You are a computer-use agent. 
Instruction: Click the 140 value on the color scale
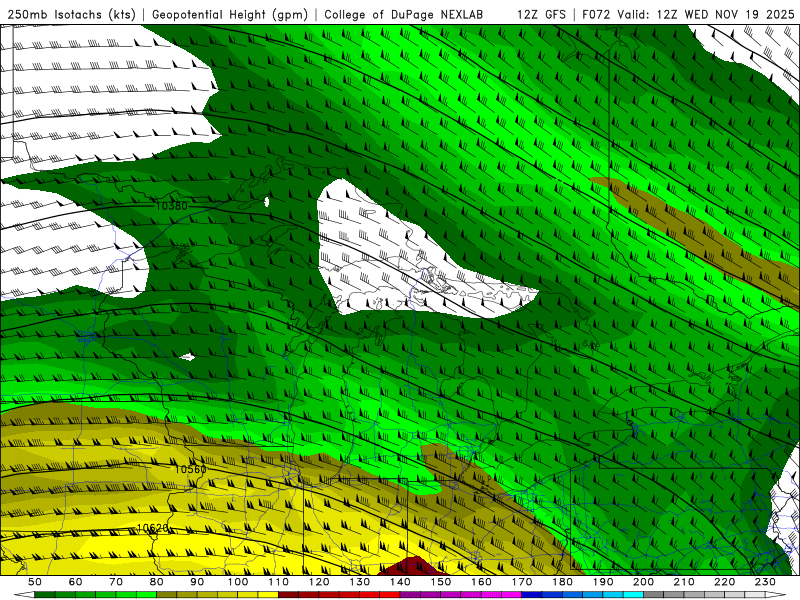pos(400,582)
